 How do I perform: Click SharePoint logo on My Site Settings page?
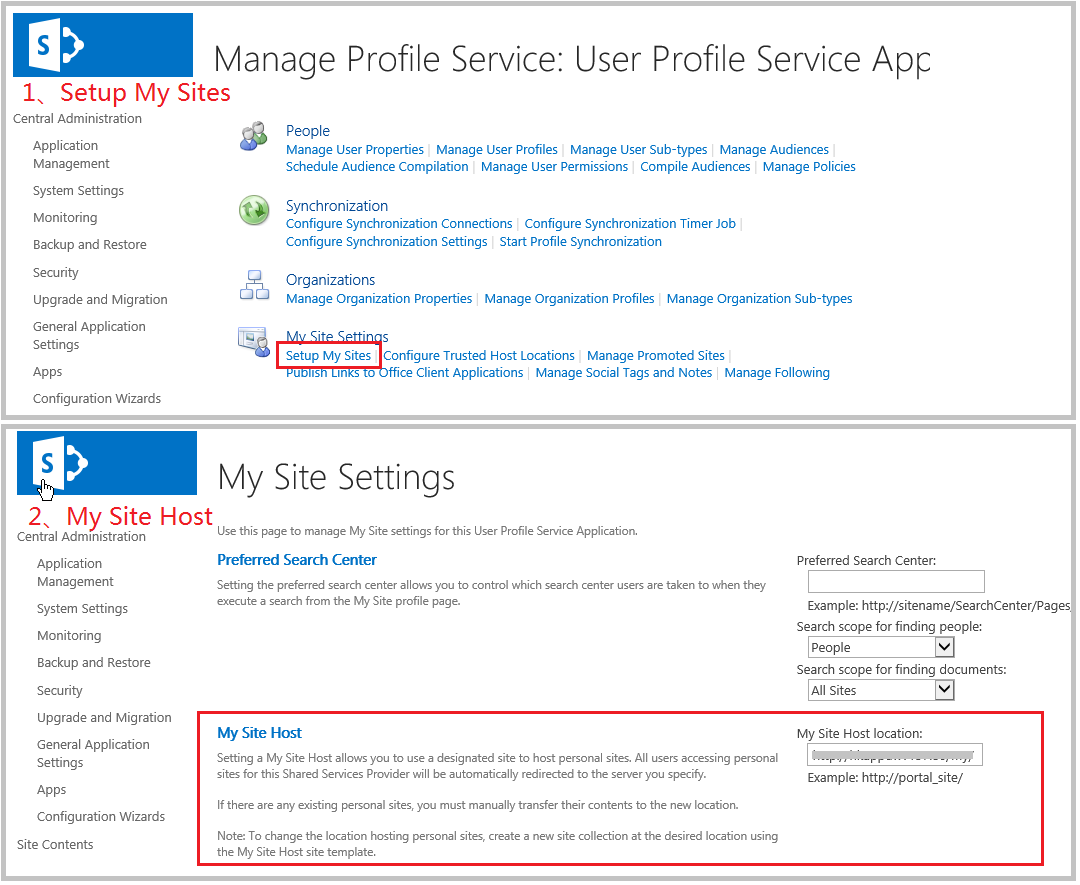[107, 463]
